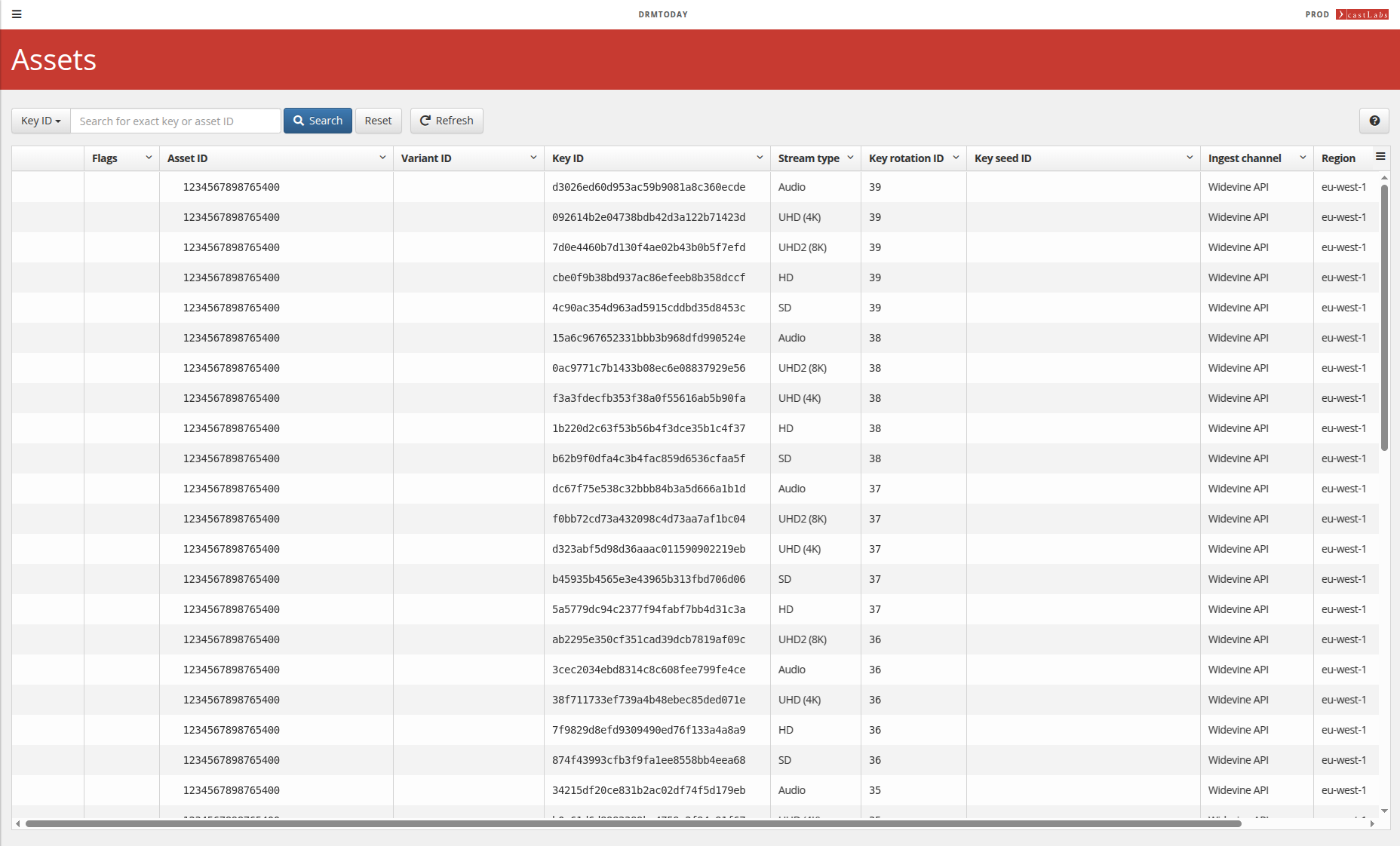Click the Search button

[x=318, y=121]
